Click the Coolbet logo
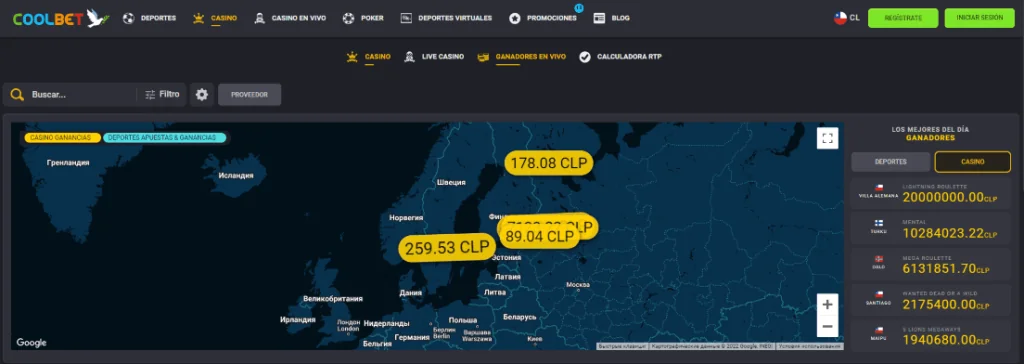The image size is (1024, 364). (x=61, y=18)
